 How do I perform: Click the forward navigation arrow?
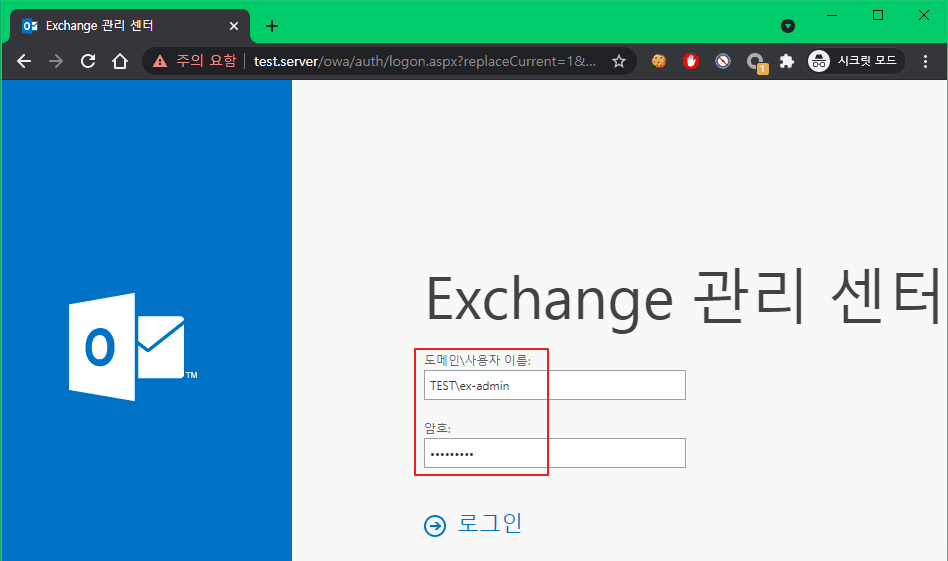pos(56,61)
